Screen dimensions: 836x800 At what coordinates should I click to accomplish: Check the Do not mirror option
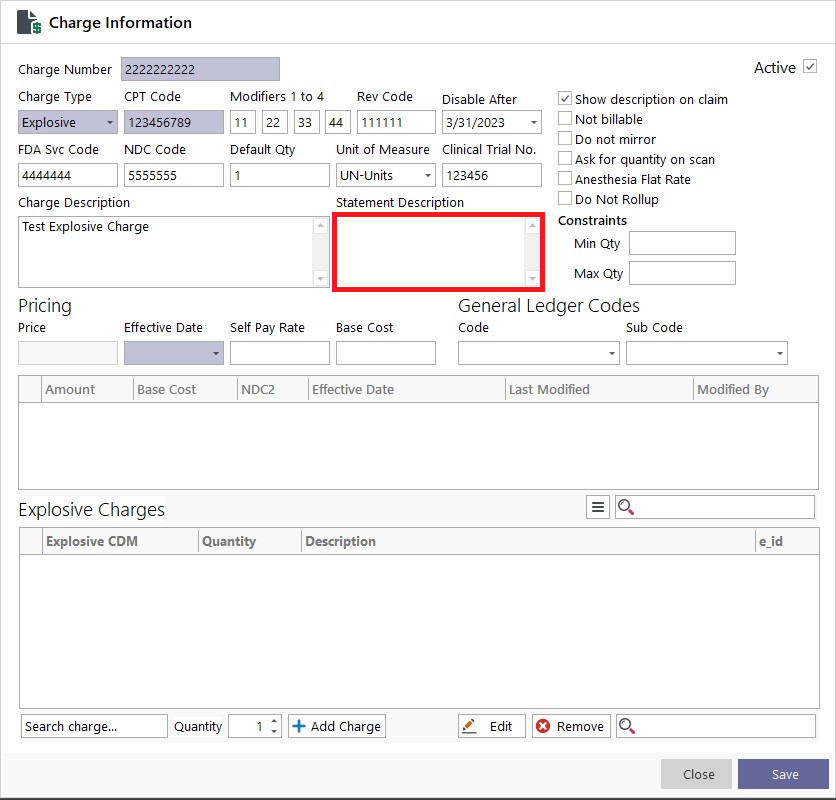[565, 139]
